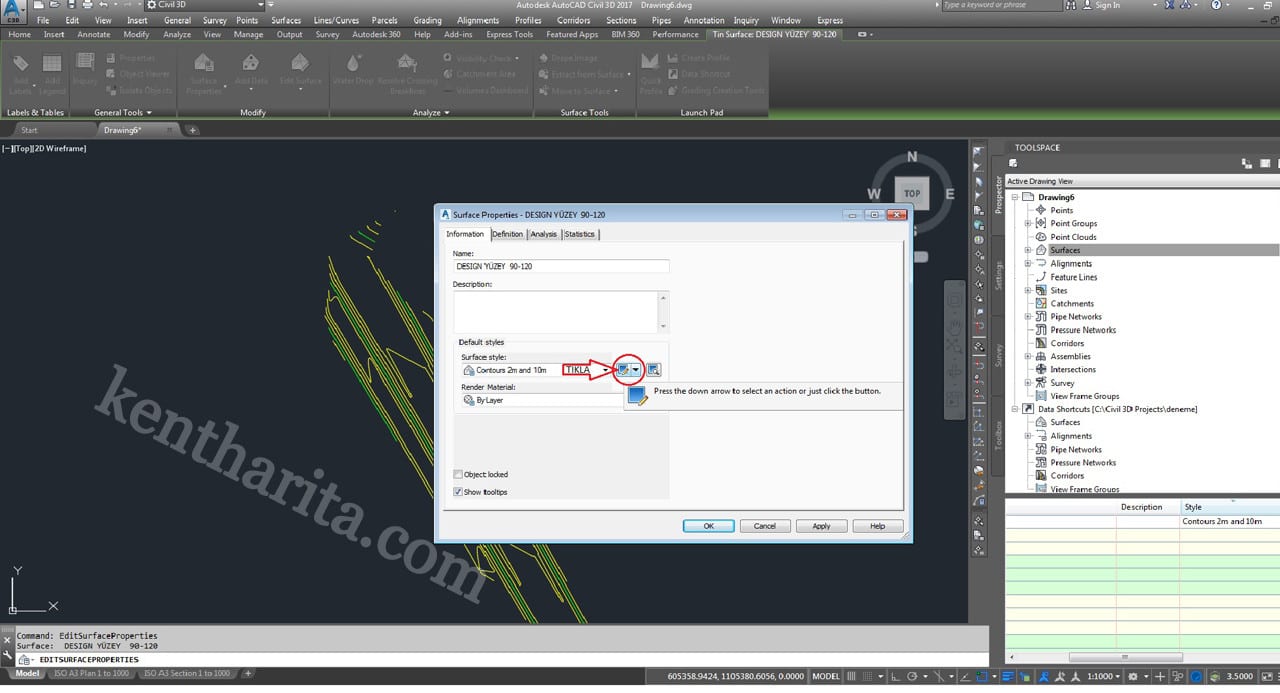Expand the Point Groups tree node
1280x693 pixels.
click(x=1027, y=224)
